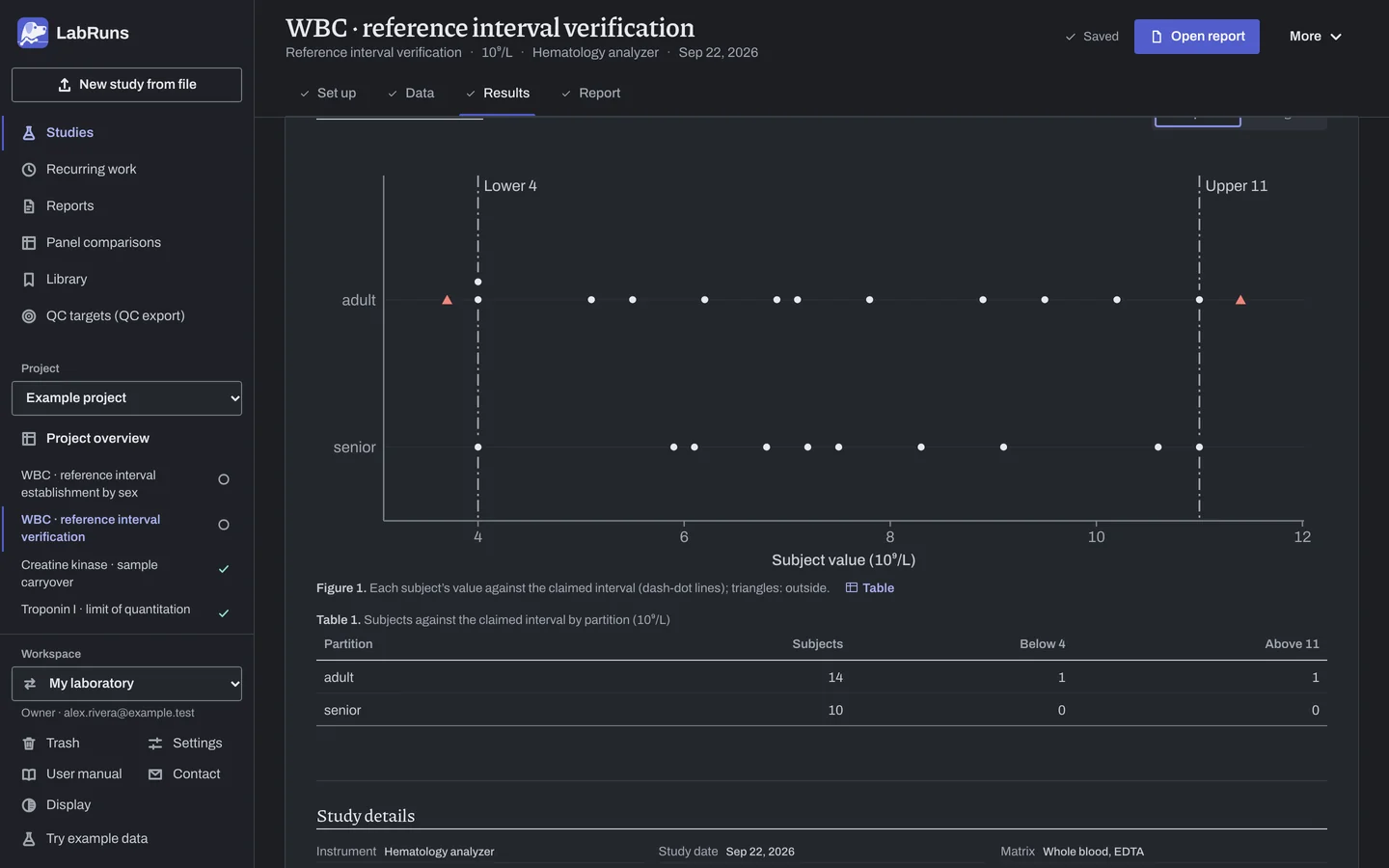Image resolution: width=1389 pixels, height=868 pixels.
Task: Select the Results tab
Action: (498, 94)
